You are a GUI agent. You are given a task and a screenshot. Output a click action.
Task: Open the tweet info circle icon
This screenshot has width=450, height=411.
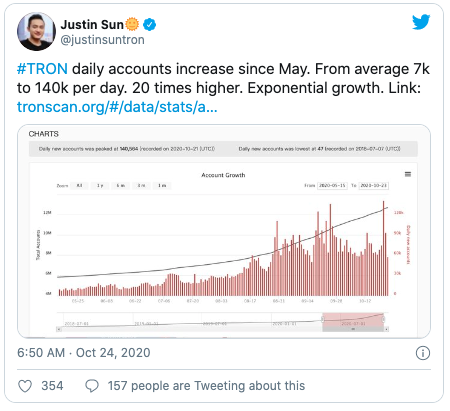coord(423,353)
